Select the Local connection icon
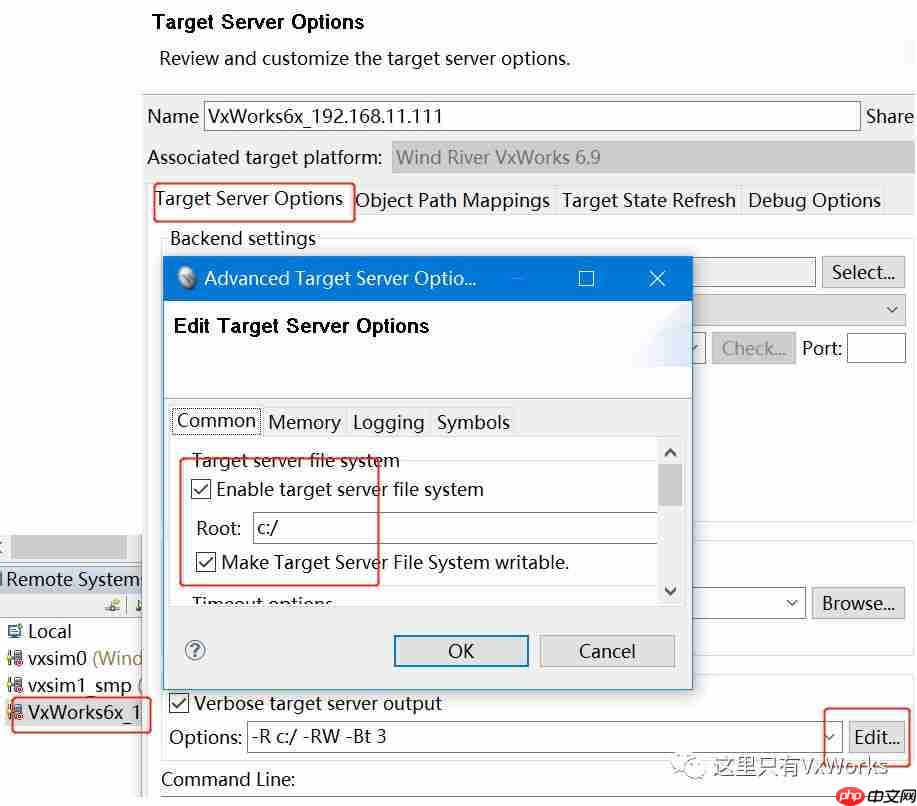The width and height of the screenshot is (917, 806). pyautogui.click(x=15, y=631)
